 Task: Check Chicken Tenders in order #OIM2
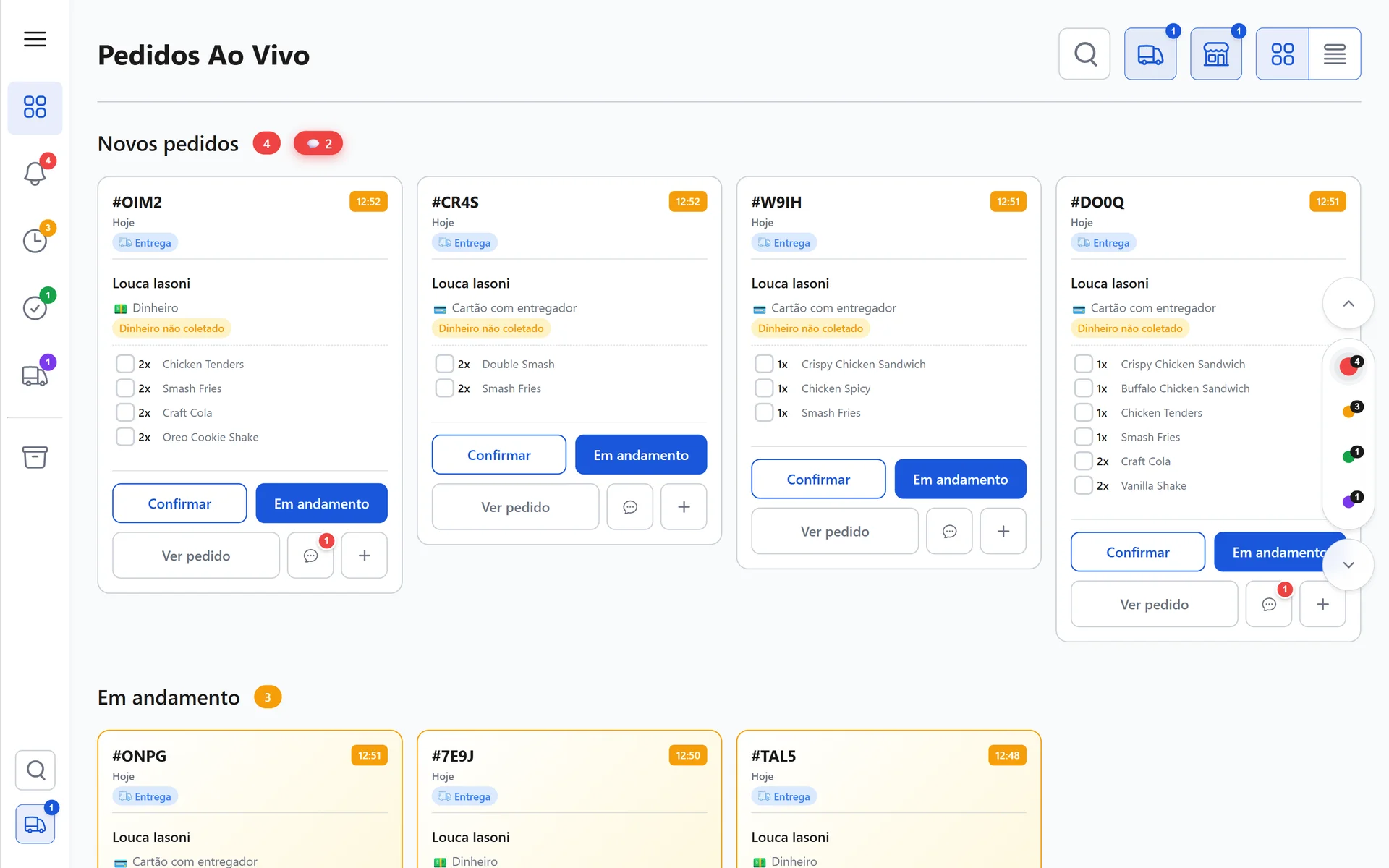[125, 364]
